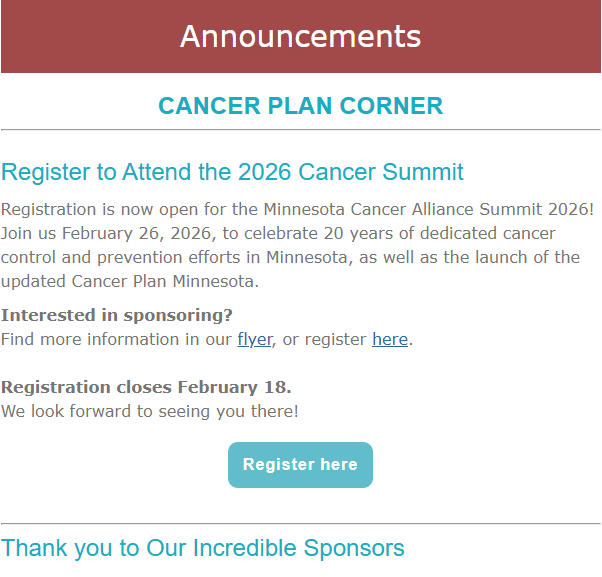Select the CANCER PLAN CORNER heading
Image resolution: width=602 pixels, height=577 pixels.
(x=300, y=106)
